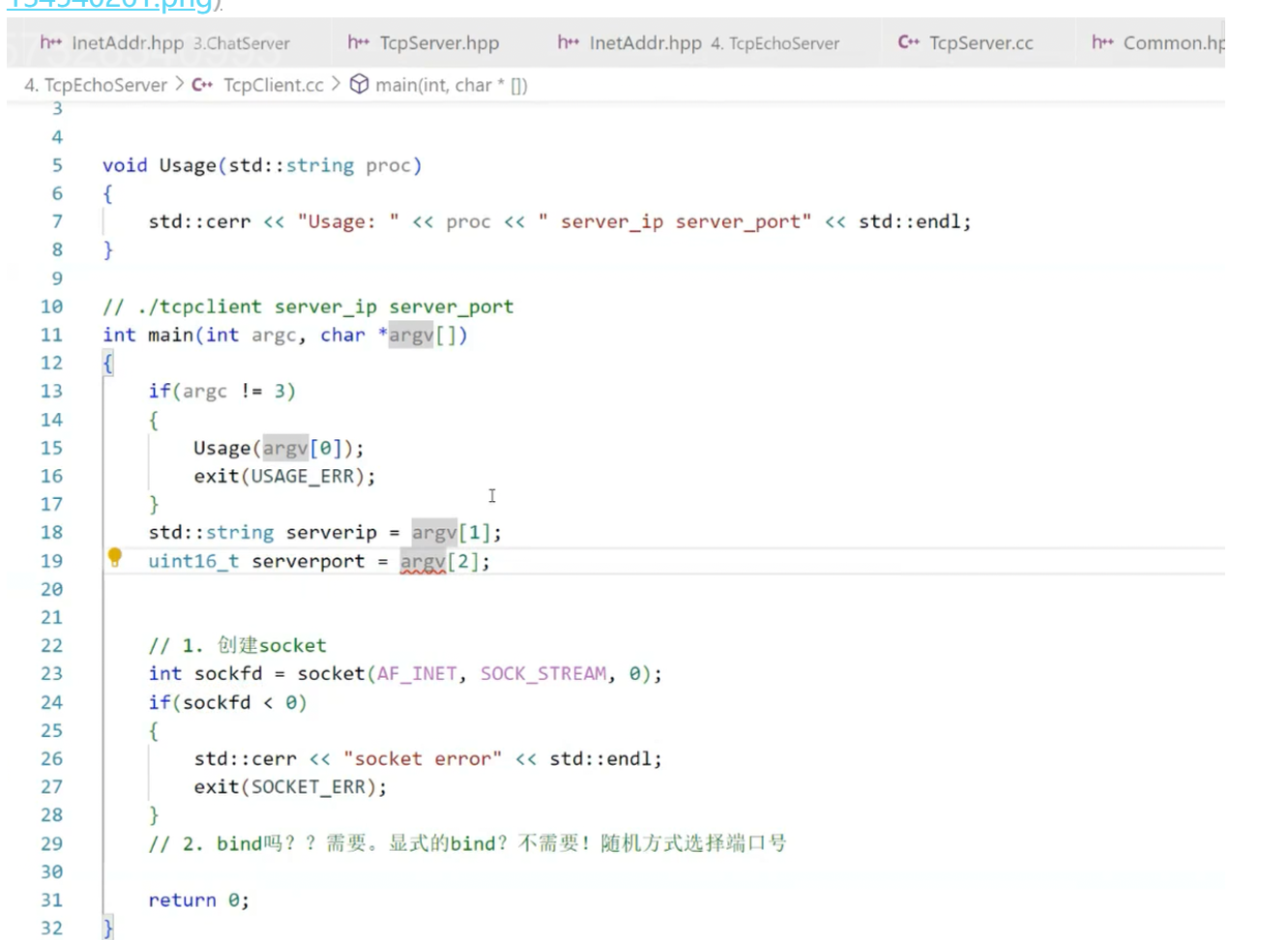Click line number 23 in the gutter
Image resolution: width=1288 pixels, height=940 pixels.
[52, 674]
